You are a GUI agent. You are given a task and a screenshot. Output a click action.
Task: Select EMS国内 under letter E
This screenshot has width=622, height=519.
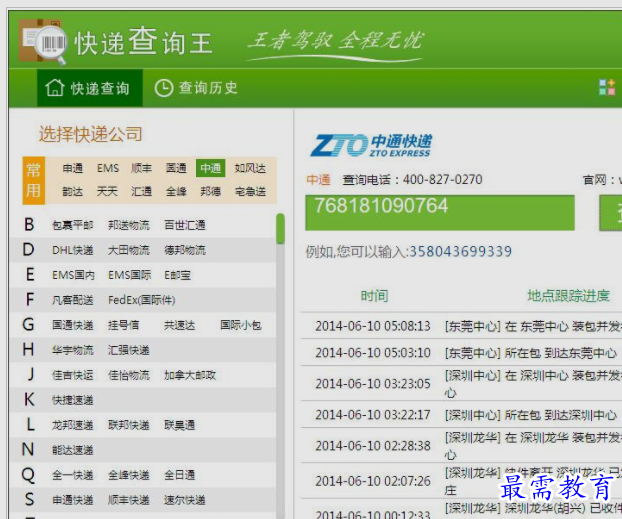point(73,275)
